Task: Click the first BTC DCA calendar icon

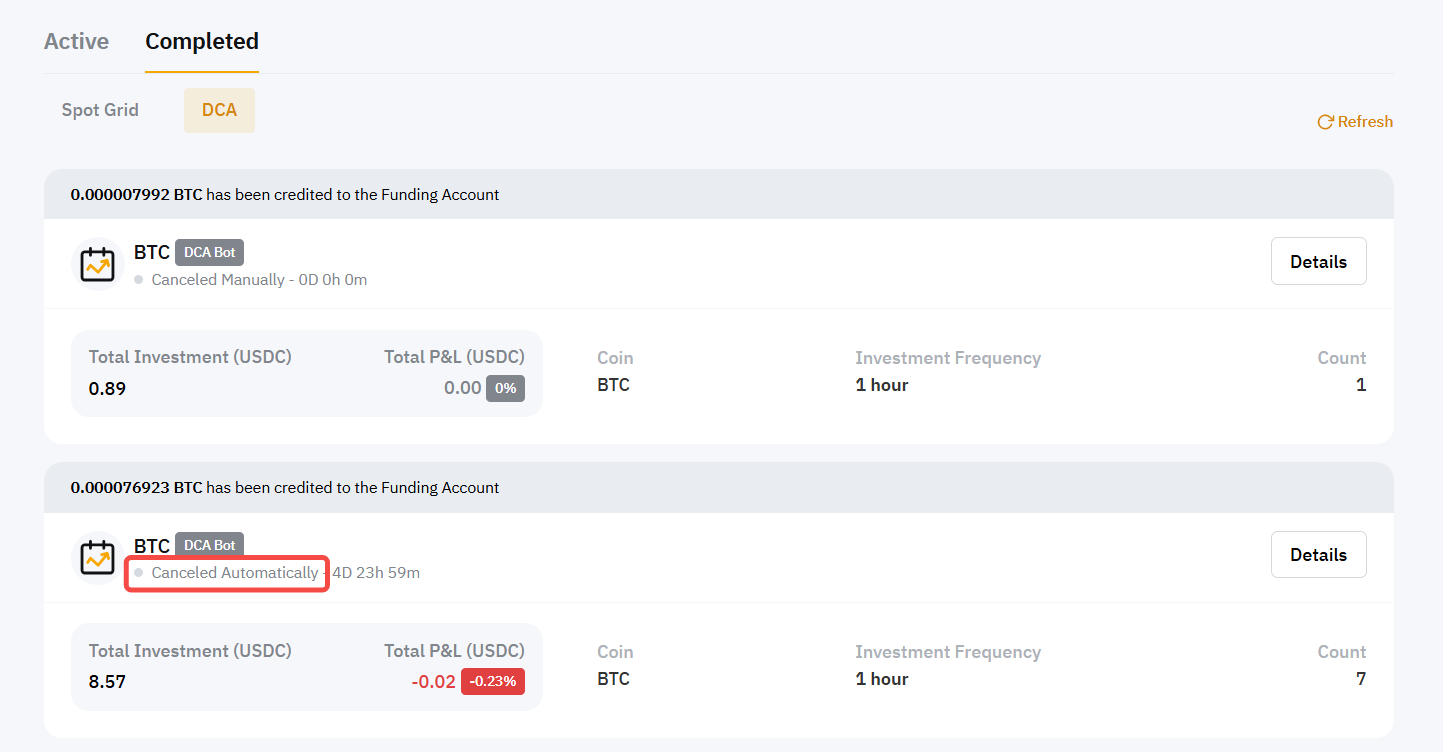Action: pos(97,264)
